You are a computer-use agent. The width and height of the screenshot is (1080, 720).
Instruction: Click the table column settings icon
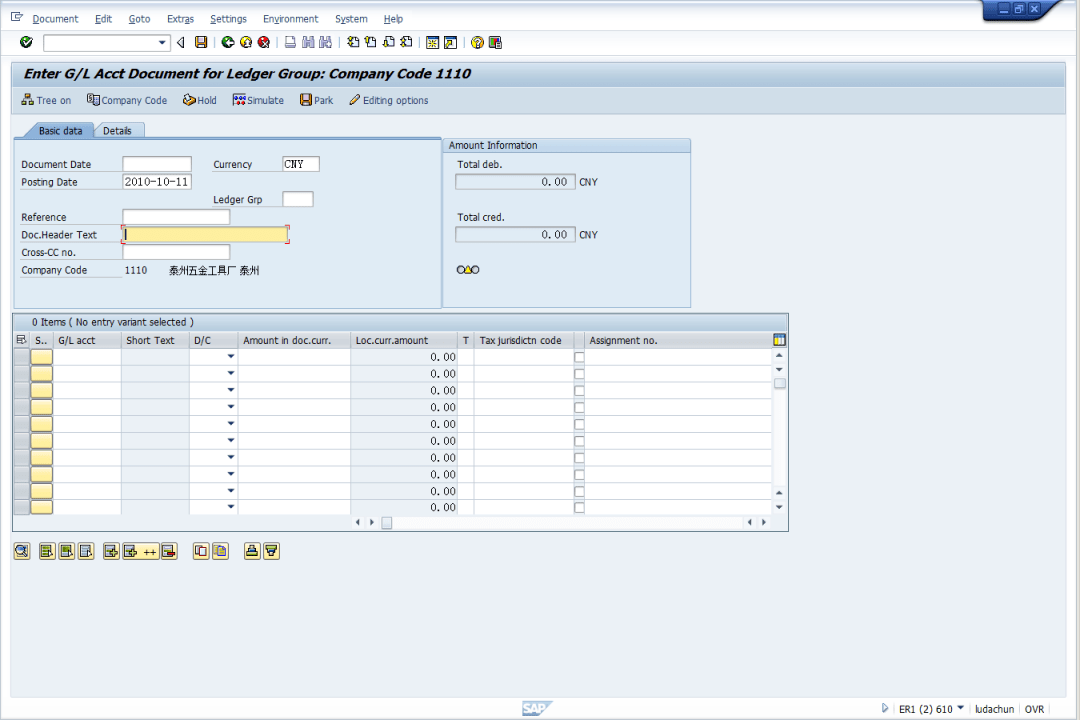pos(779,340)
